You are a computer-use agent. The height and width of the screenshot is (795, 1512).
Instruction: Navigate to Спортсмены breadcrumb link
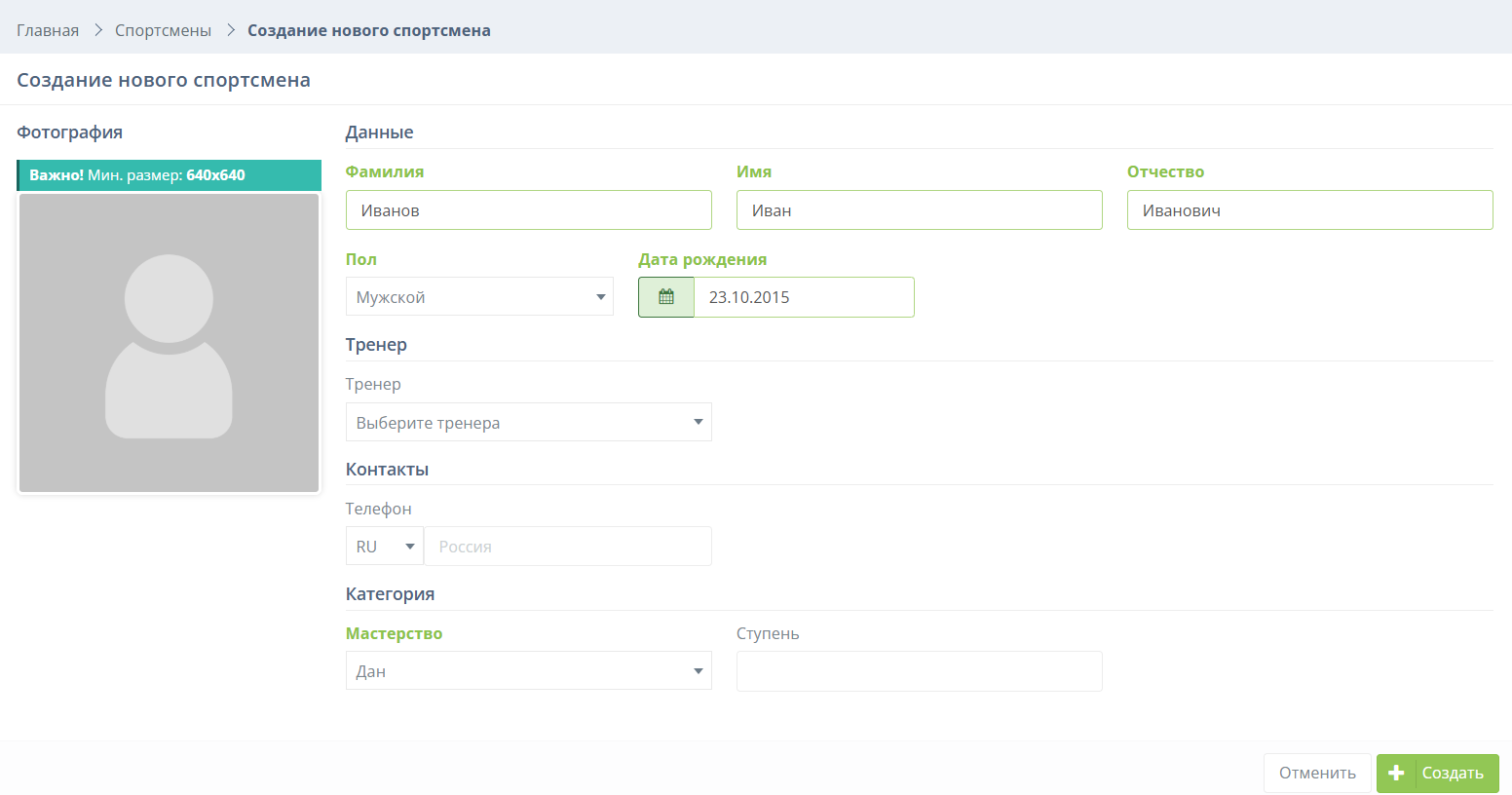point(163,30)
